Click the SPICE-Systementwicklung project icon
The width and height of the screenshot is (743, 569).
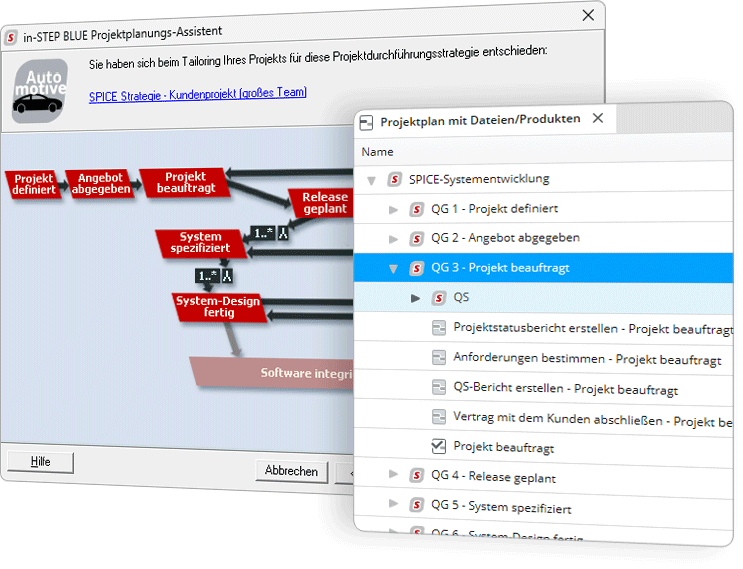tap(394, 180)
